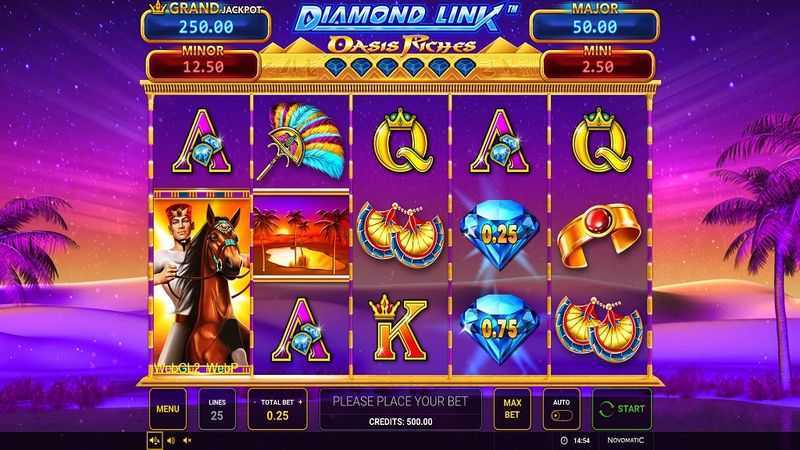Click the 0.25 blue diamond symbol
Screen dimensions: 800x450
[499, 234]
